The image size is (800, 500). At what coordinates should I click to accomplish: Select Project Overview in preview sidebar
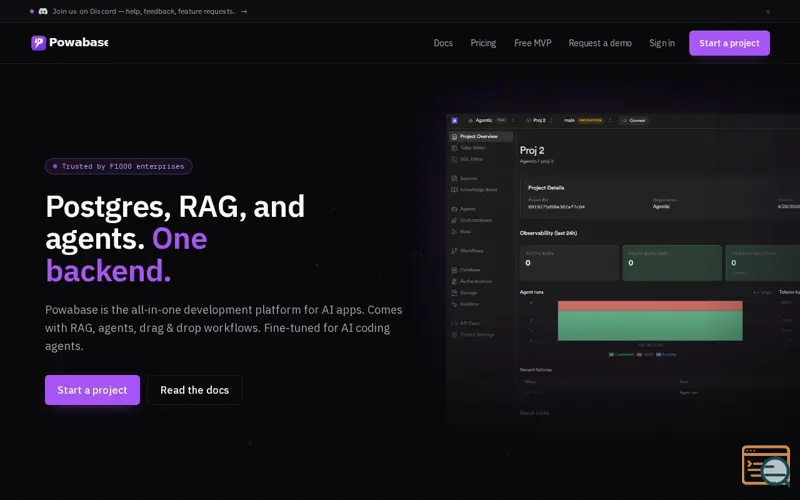point(481,136)
